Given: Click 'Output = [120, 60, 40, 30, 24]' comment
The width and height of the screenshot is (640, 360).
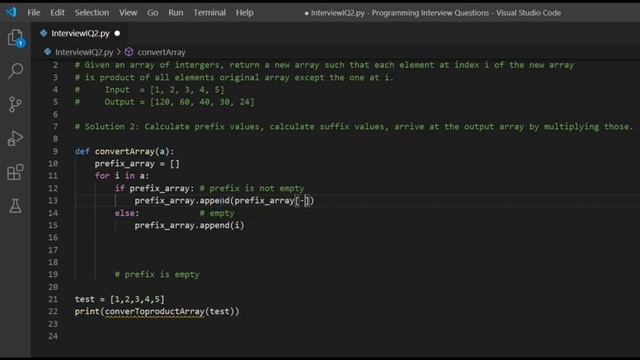Looking at the screenshot, I should pos(179,102).
